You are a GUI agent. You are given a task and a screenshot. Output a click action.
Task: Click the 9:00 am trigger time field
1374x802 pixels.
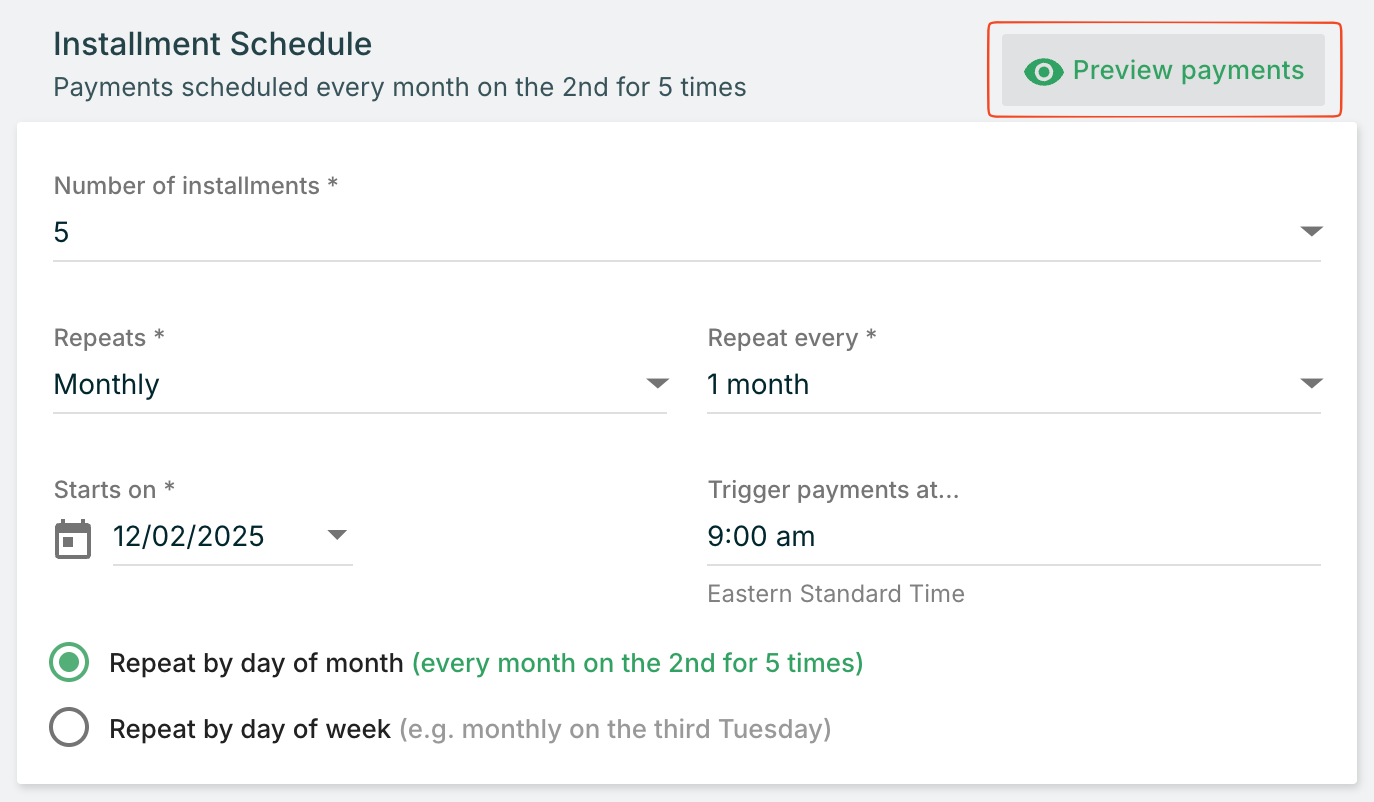point(761,537)
